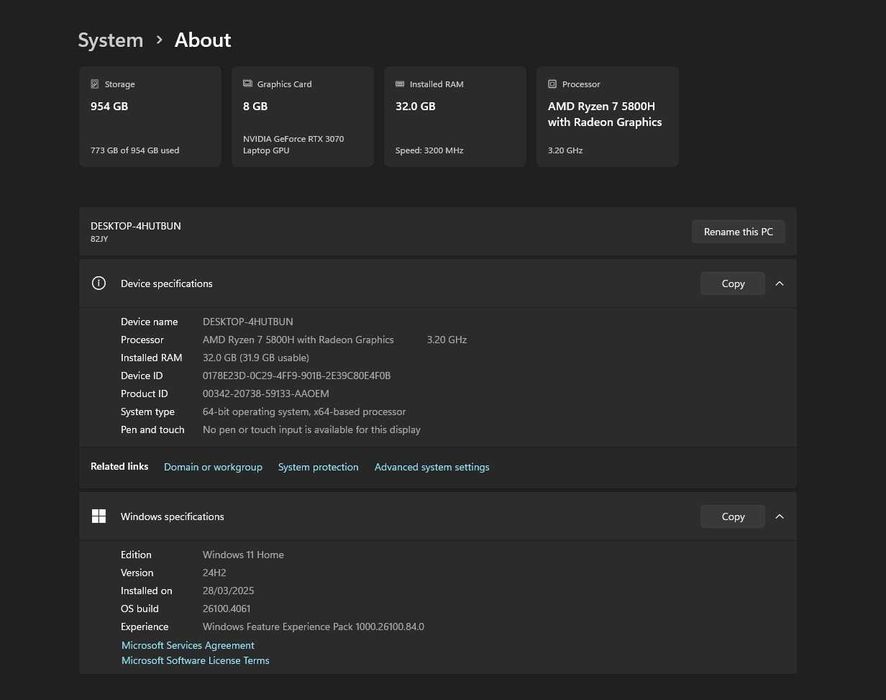Open Microsoft Software License Terms

(x=195, y=661)
